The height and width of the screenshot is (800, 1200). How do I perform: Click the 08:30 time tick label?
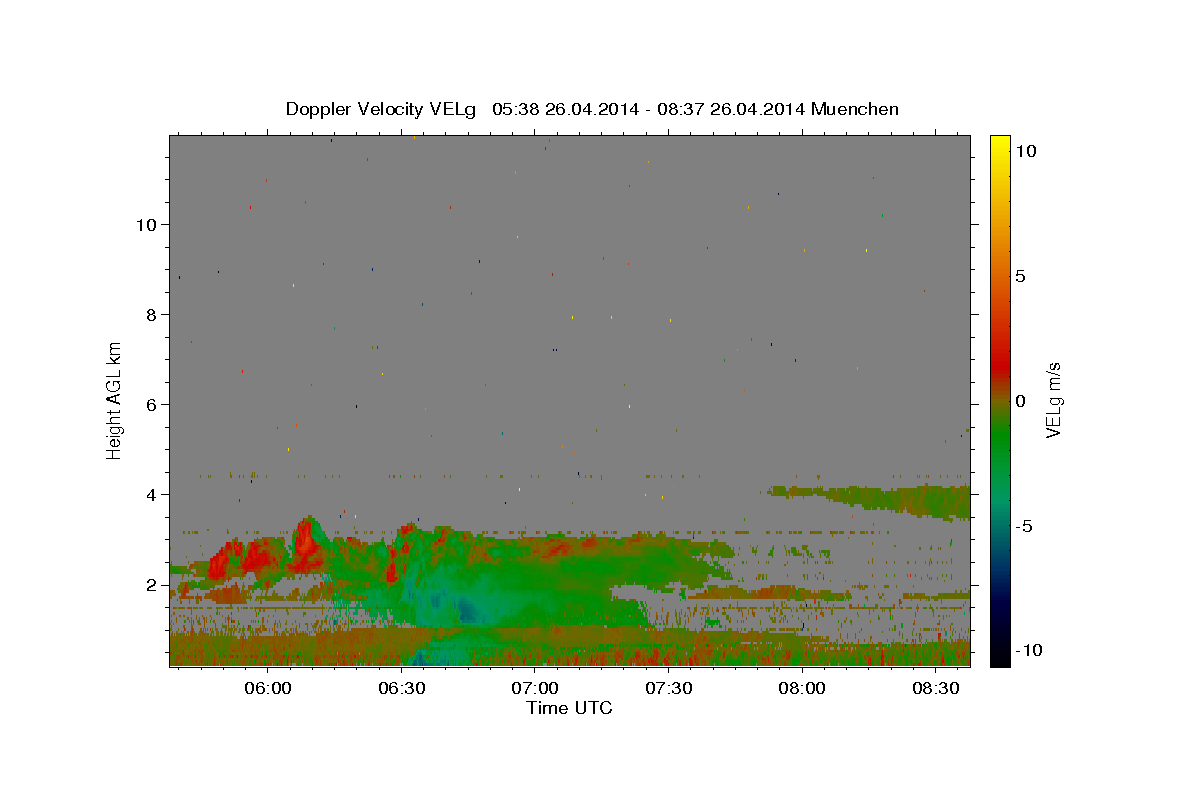[x=934, y=689]
